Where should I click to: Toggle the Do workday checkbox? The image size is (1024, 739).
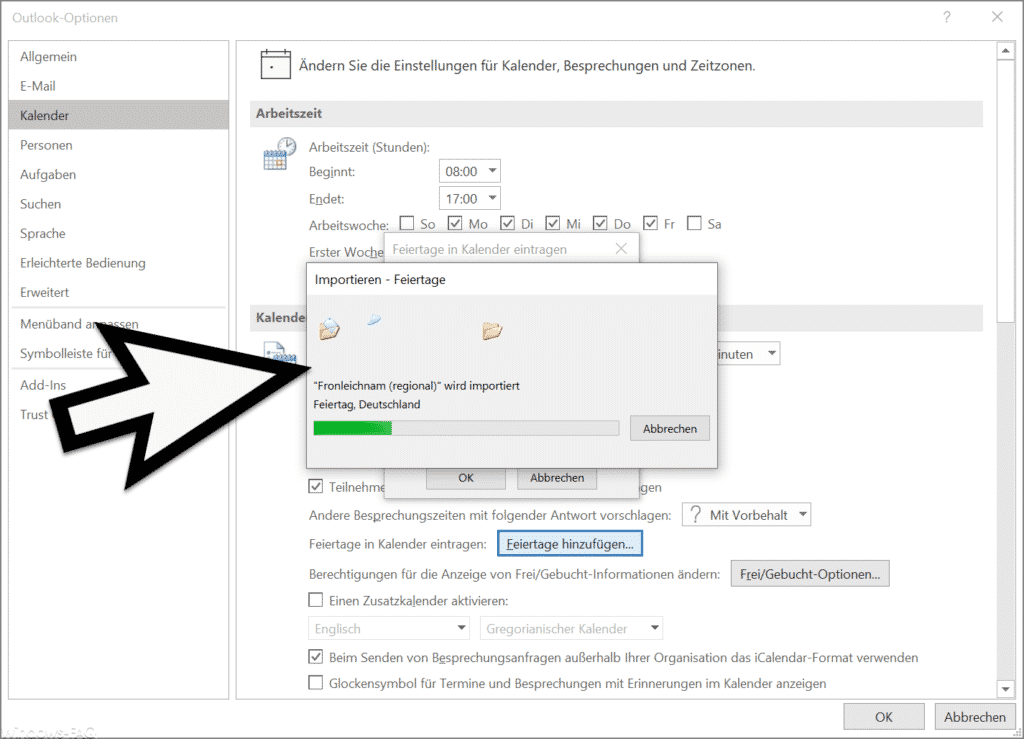pyautogui.click(x=600, y=224)
